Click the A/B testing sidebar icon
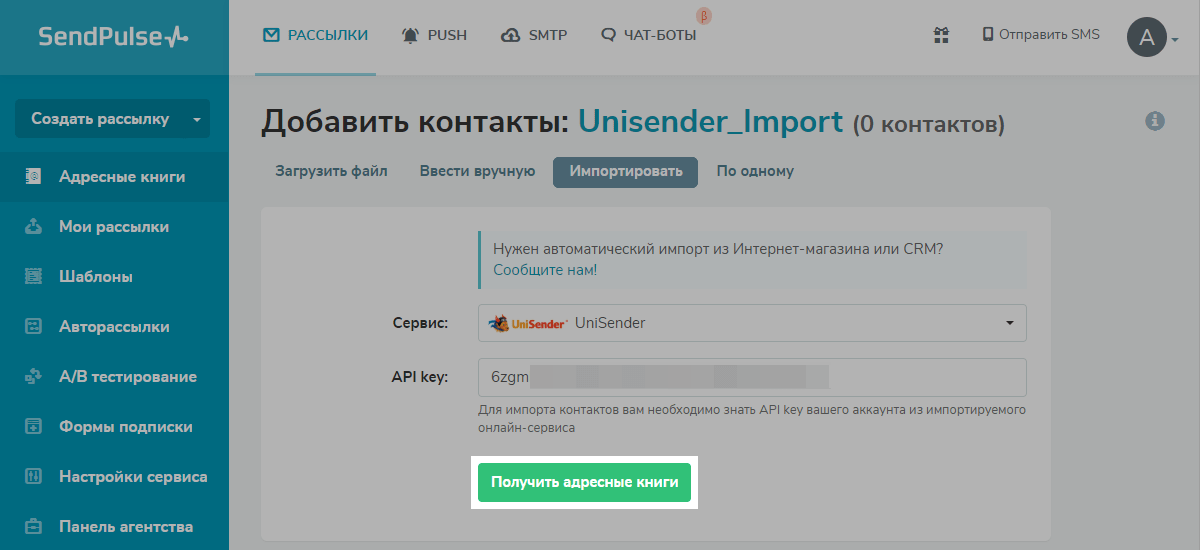 pos(33,377)
